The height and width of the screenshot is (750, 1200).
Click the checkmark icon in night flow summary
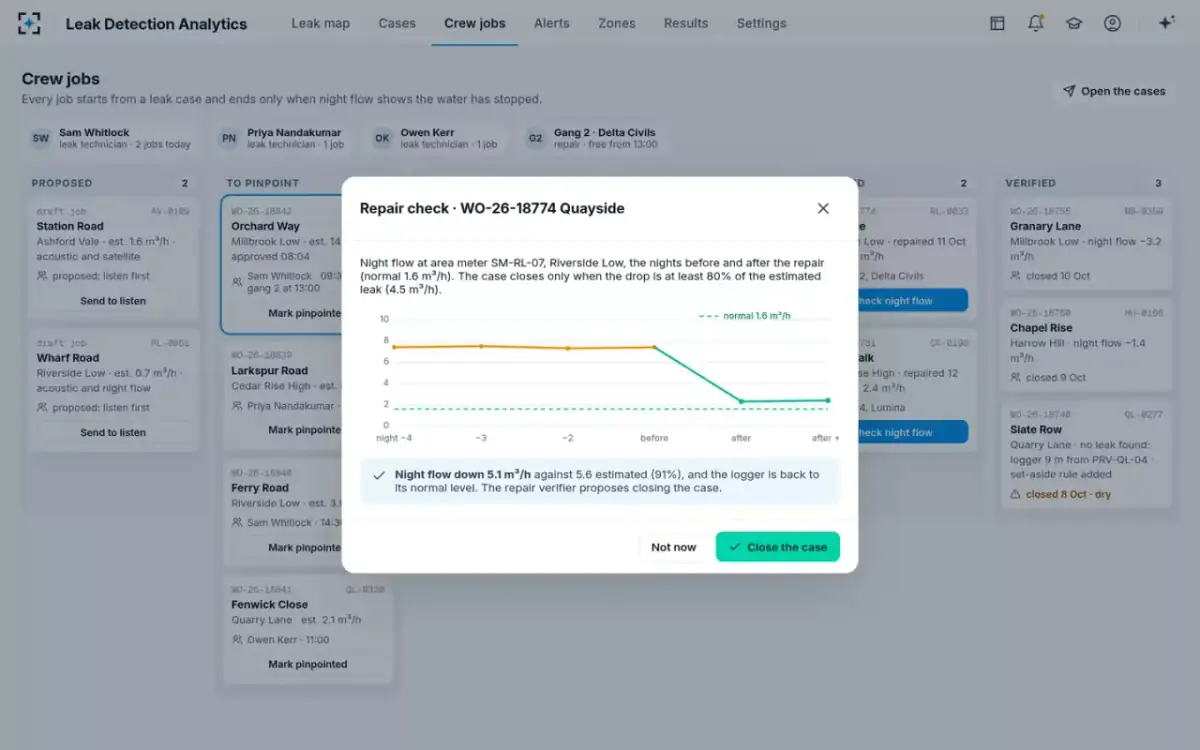click(x=379, y=475)
